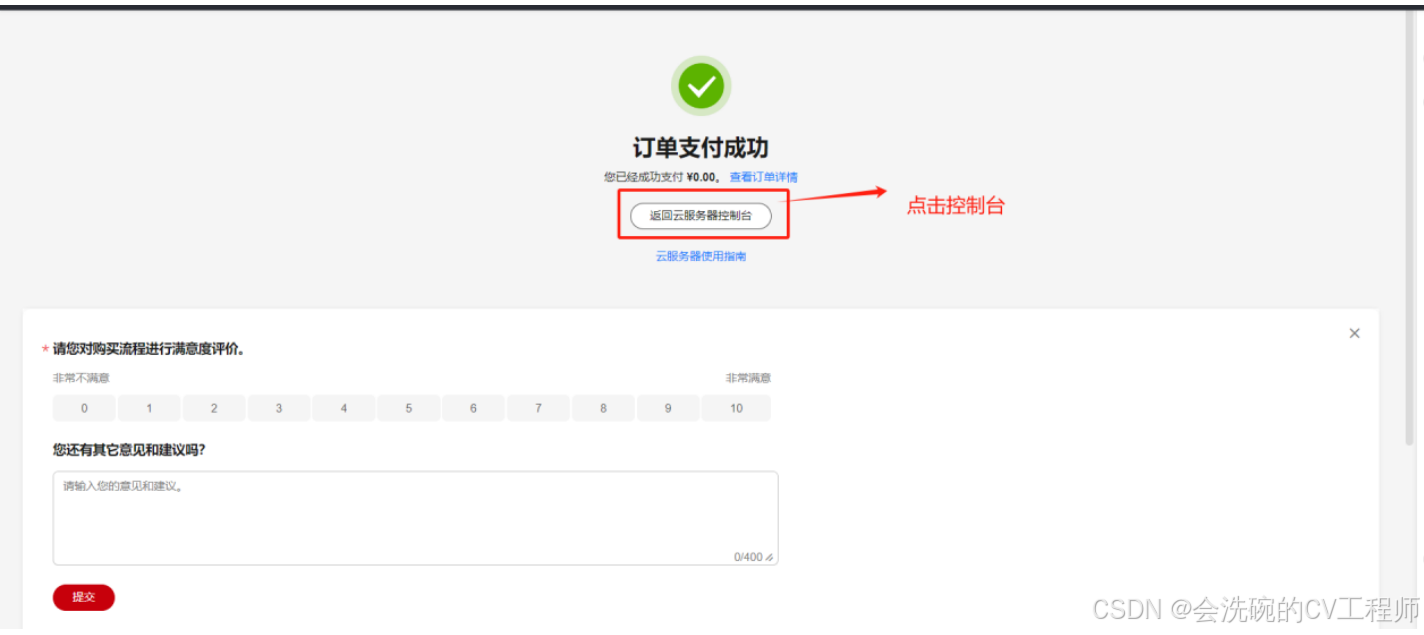The height and width of the screenshot is (635, 1424).
Task: Select satisfaction rating 7
Action: coord(538,408)
